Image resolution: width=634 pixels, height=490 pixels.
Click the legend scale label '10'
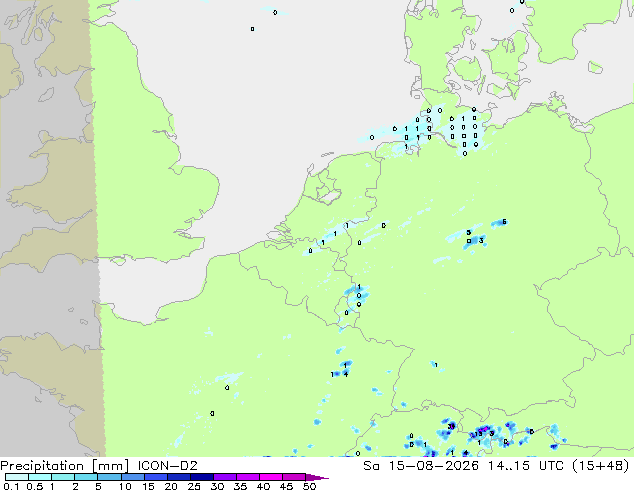(125, 486)
